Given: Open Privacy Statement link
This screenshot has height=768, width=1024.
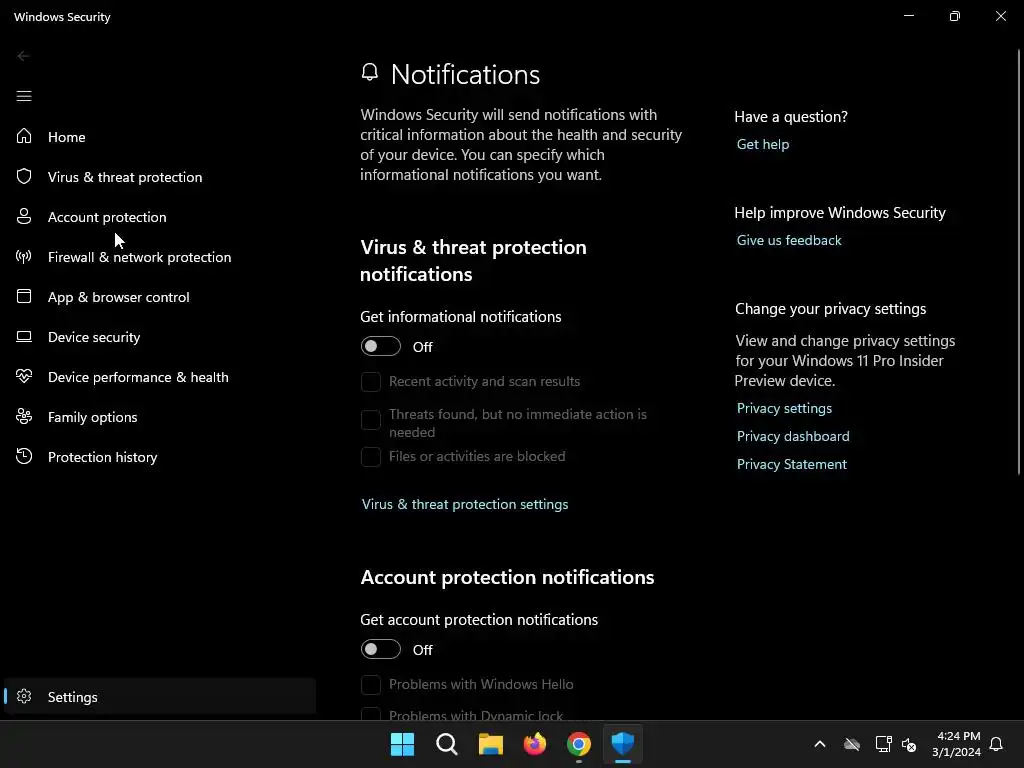Looking at the screenshot, I should point(792,464).
